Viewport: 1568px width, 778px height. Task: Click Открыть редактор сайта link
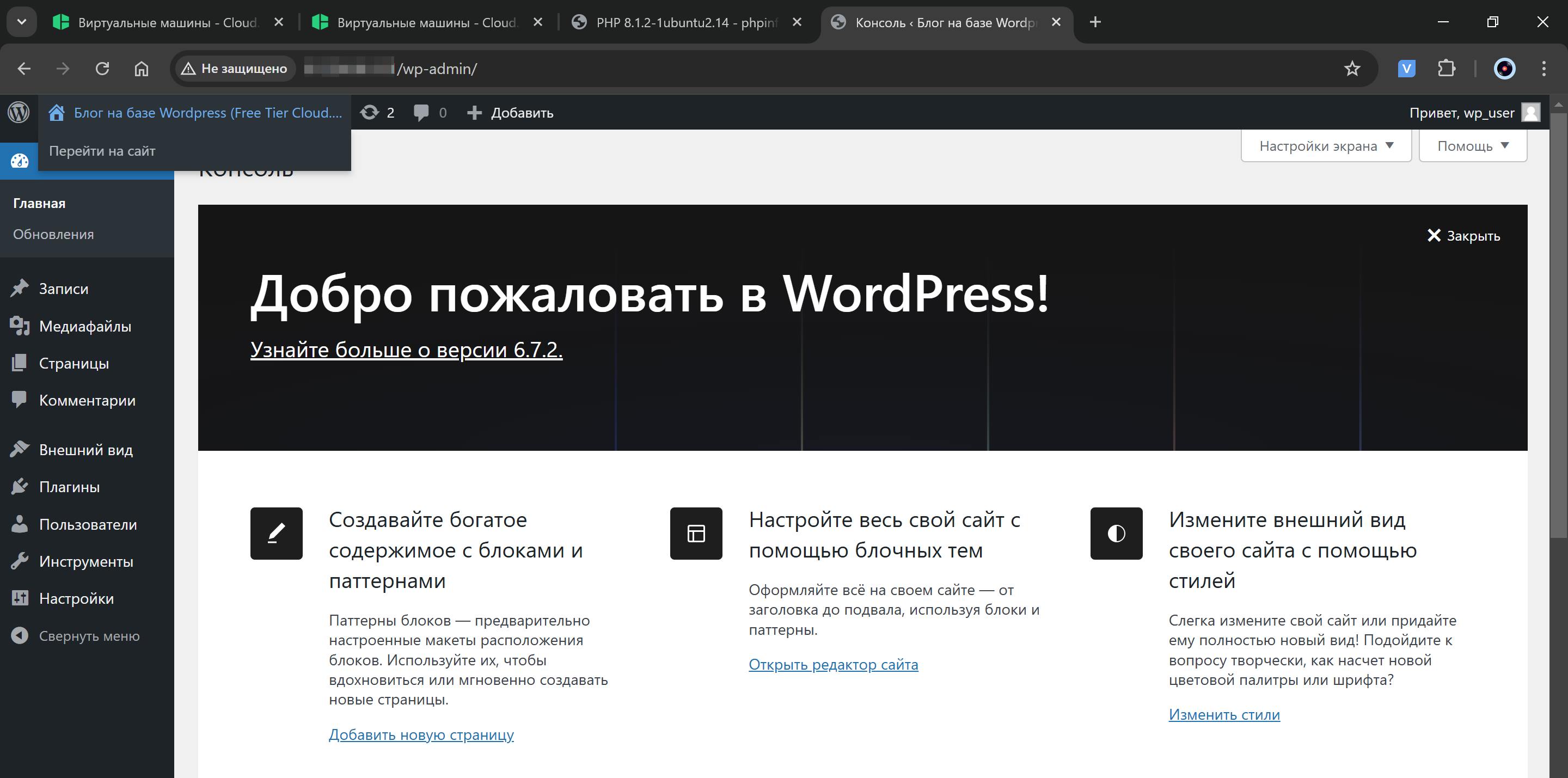[x=834, y=664]
